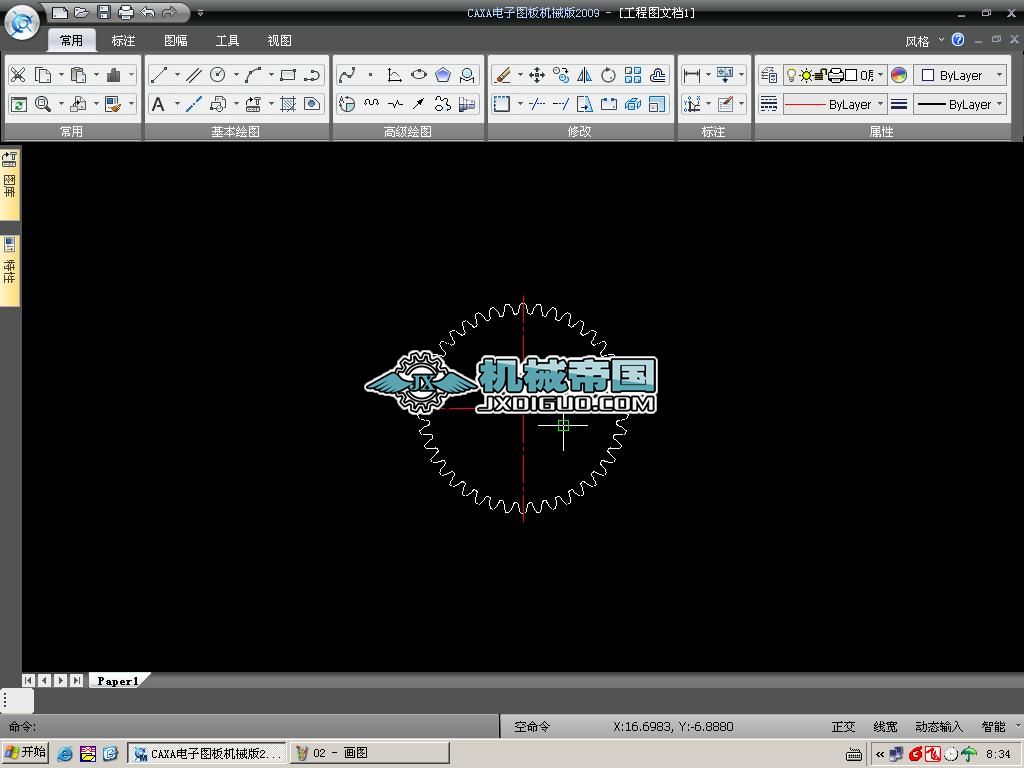
Task: Select the Line drawing tool
Action: tap(159, 75)
